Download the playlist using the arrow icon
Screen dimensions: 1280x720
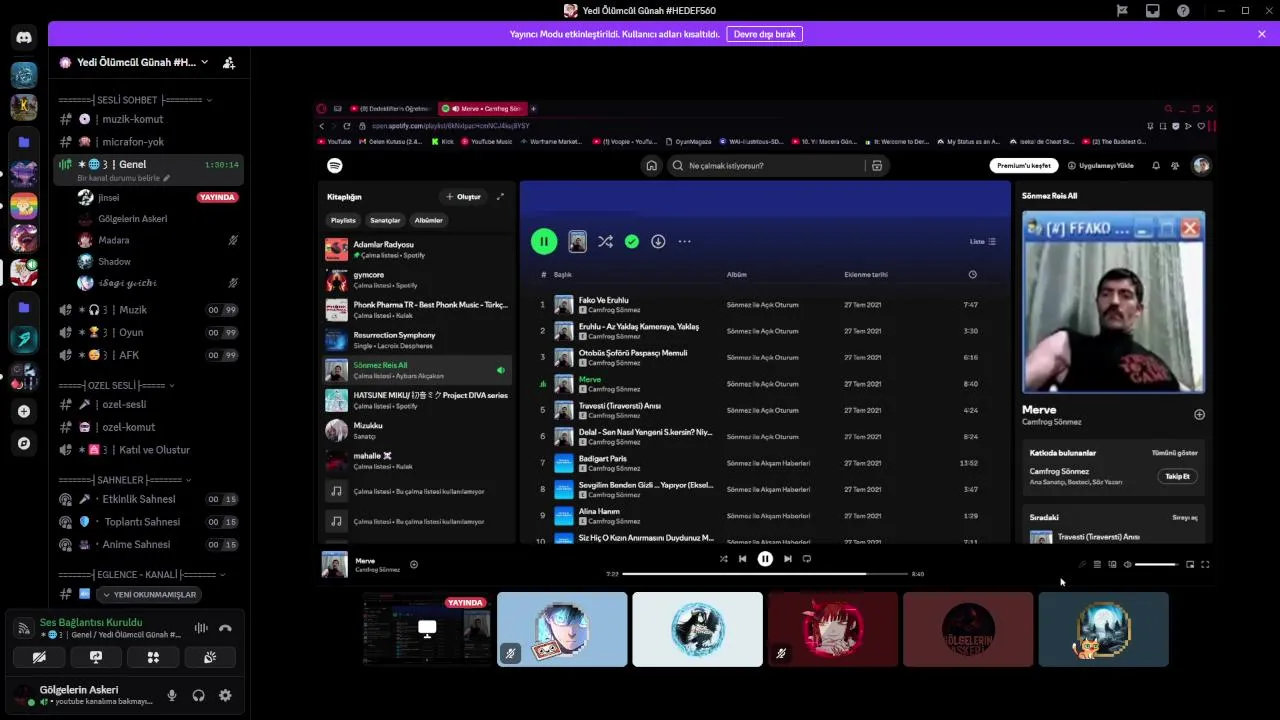[658, 241]
